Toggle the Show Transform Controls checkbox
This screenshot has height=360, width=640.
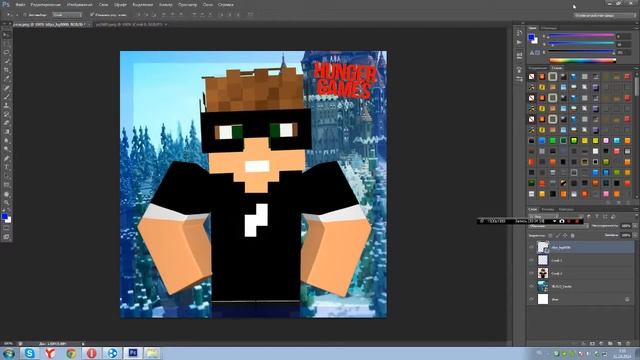pos(92,15)
